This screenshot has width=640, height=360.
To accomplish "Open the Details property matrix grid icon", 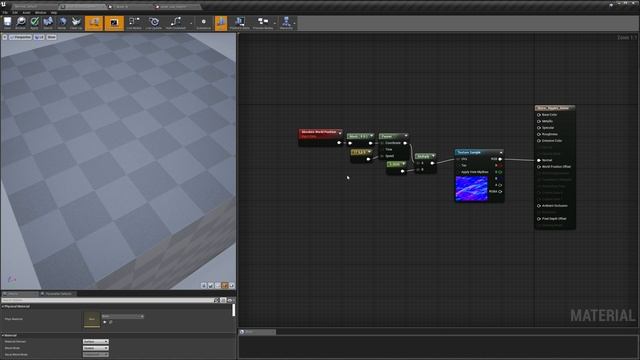I will [x=223, y=300].
